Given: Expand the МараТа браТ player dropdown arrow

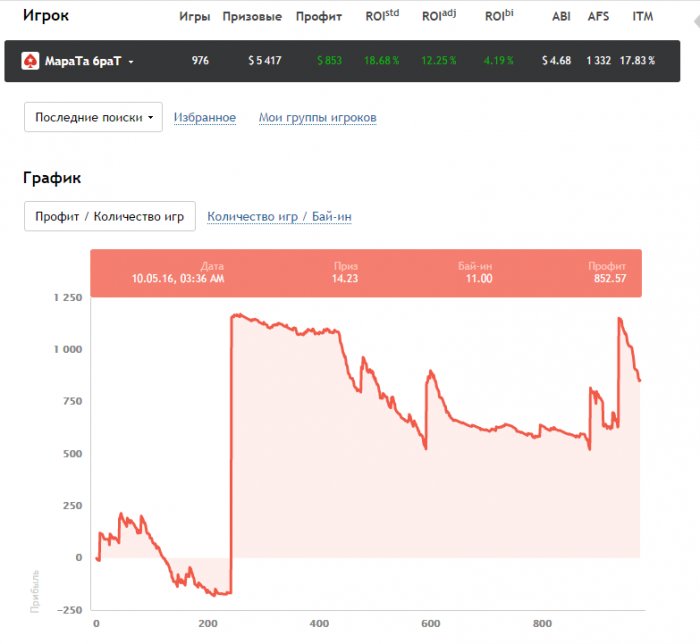Looking at the screenshot, I should tap(131, 62).
